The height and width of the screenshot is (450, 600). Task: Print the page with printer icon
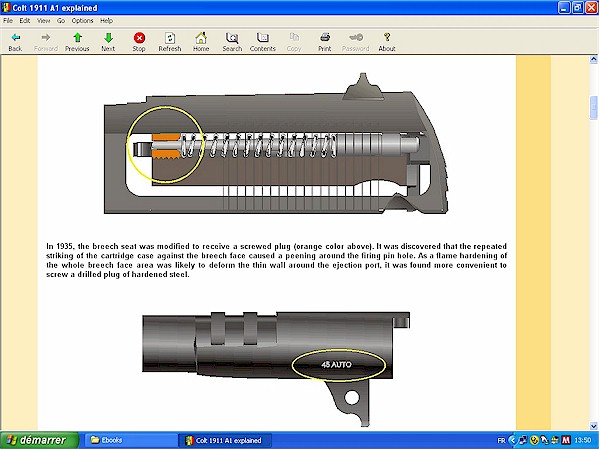[325, 37]
